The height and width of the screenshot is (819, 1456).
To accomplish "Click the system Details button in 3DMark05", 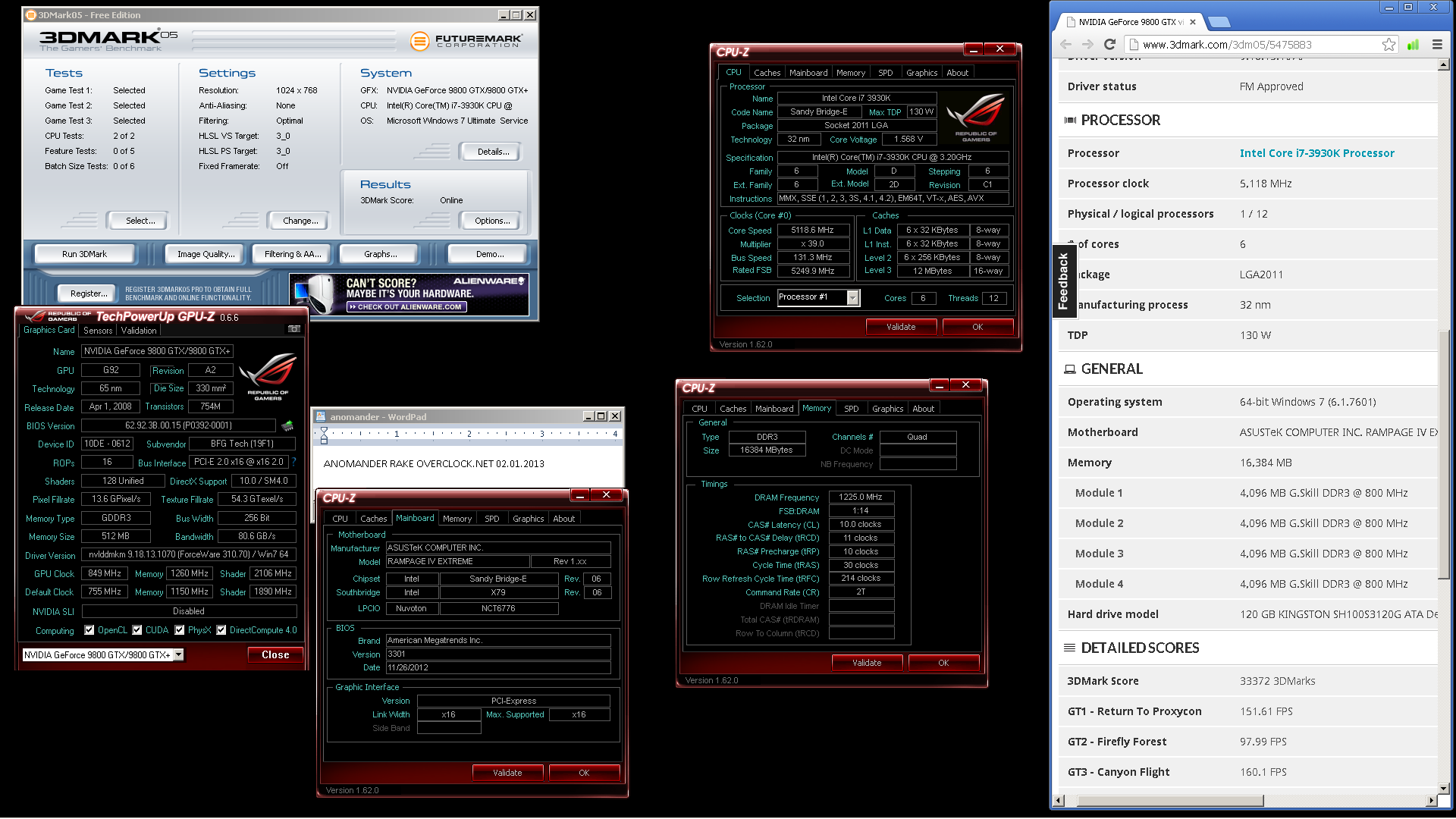I will 493,152.
